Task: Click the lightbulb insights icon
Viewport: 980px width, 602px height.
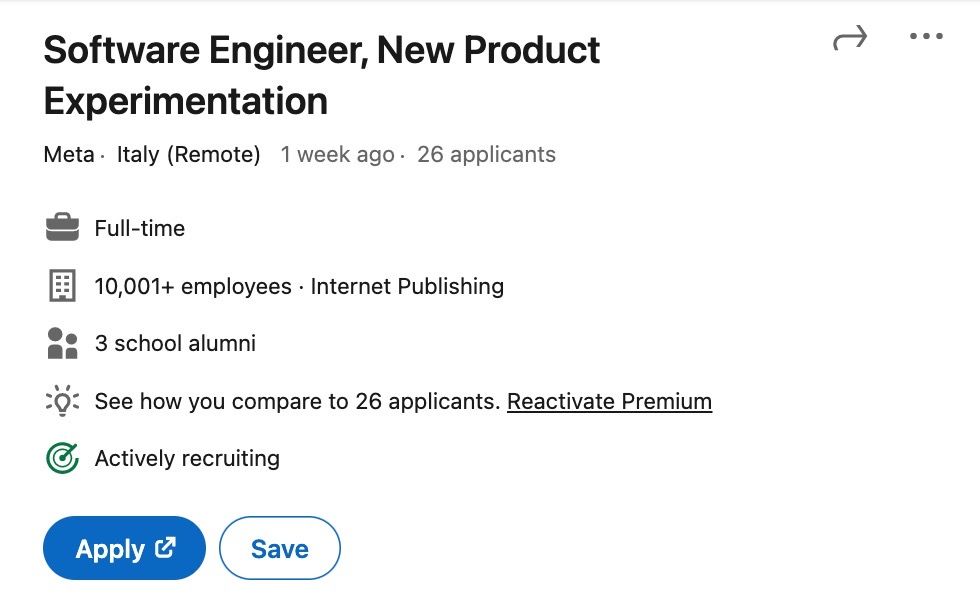Action: [x=62, y=402]
